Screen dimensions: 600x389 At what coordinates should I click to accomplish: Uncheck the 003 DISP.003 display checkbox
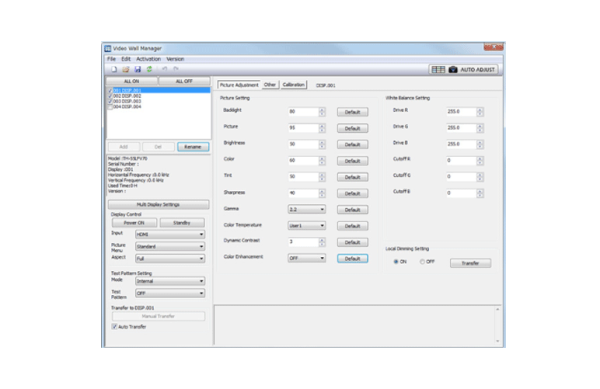point(110,101)
